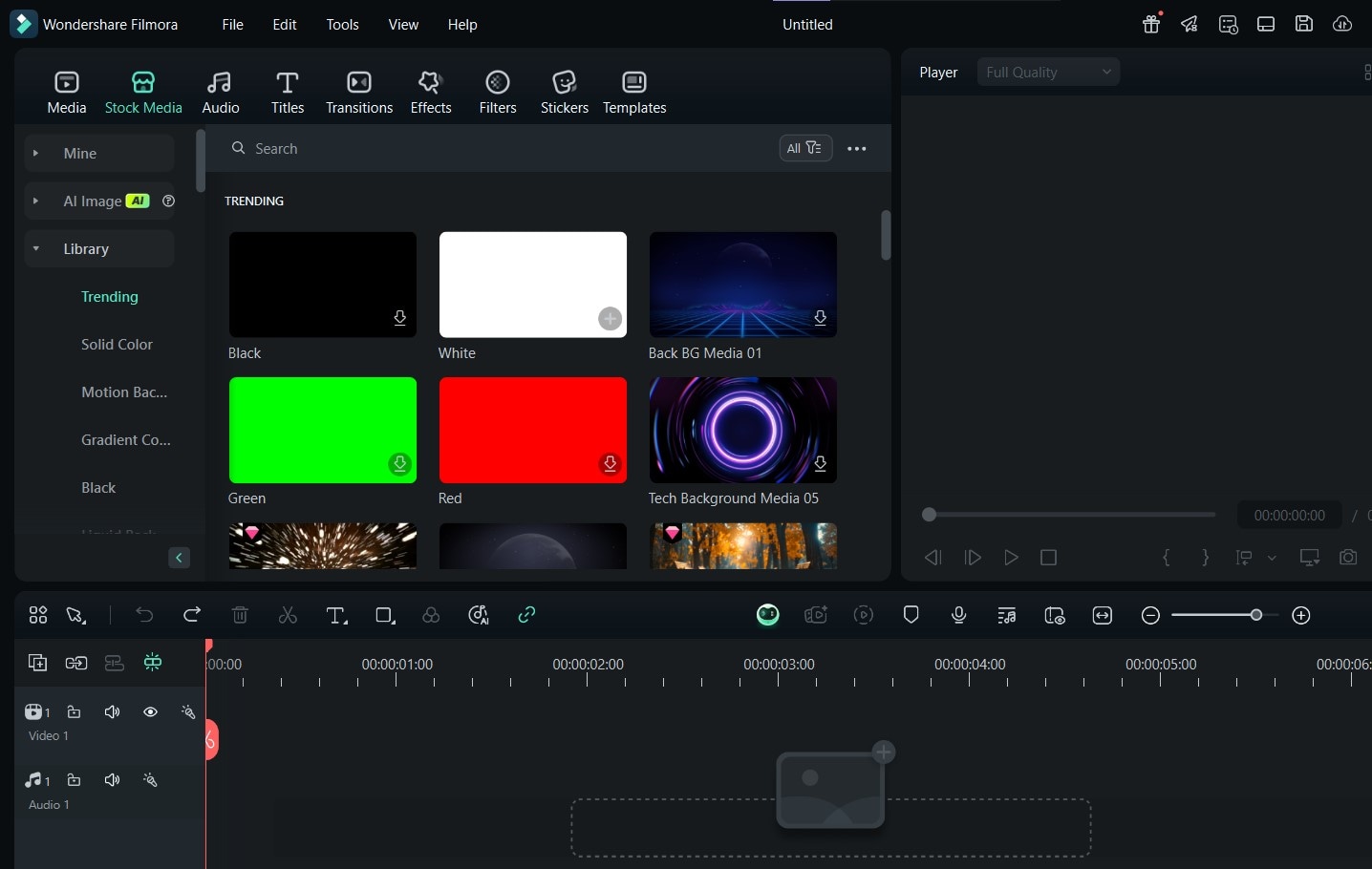Open the Full Quality dropdown
This screenshot has width=1372, height=869.
point(1048,72)
